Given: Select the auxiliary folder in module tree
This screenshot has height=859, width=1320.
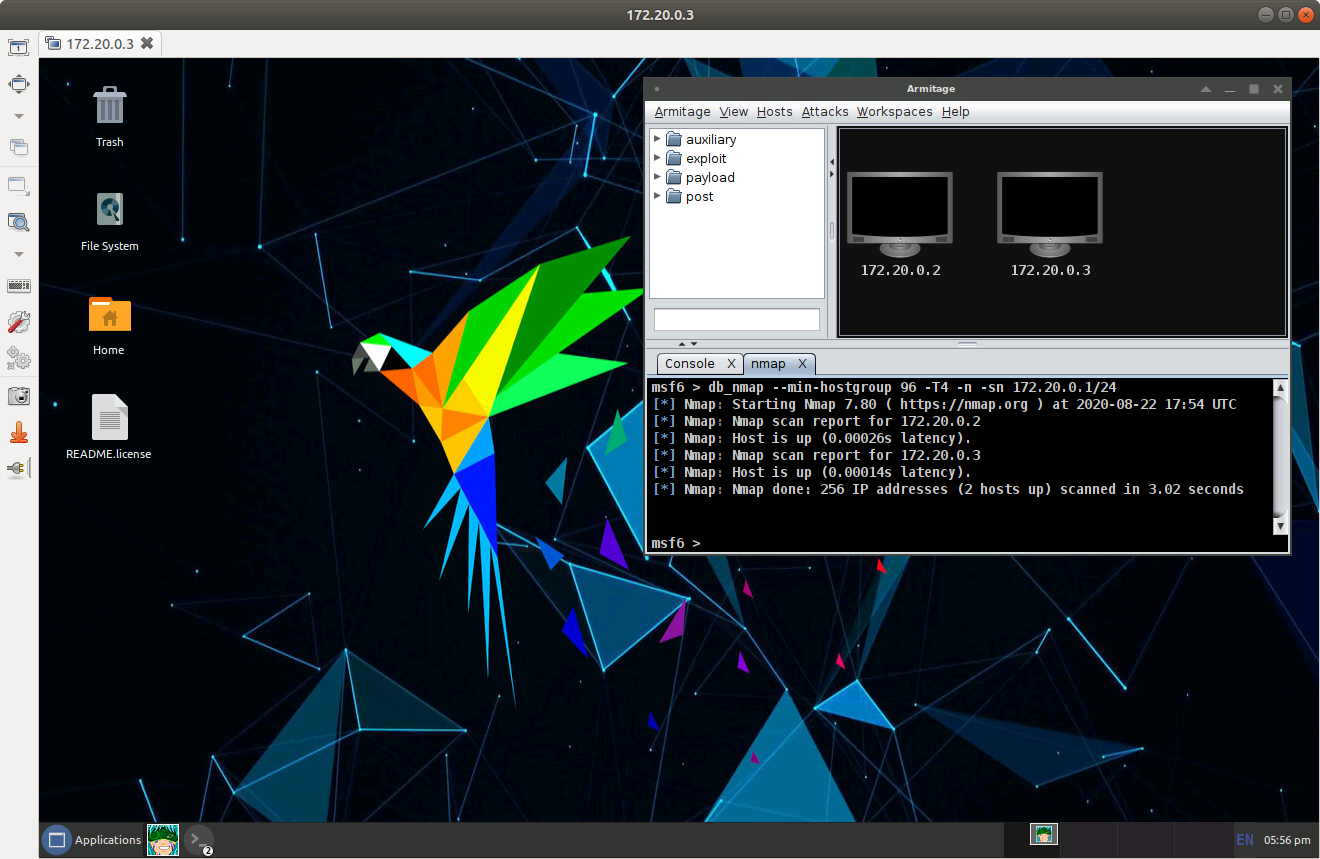Looking at the screenshot, I should (x=701, y=140).
